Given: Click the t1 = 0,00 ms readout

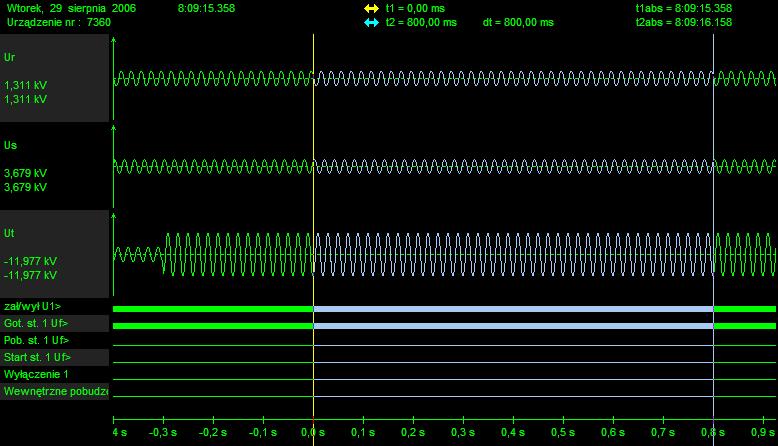Looking at the screenshot, I should coord(415,8).
